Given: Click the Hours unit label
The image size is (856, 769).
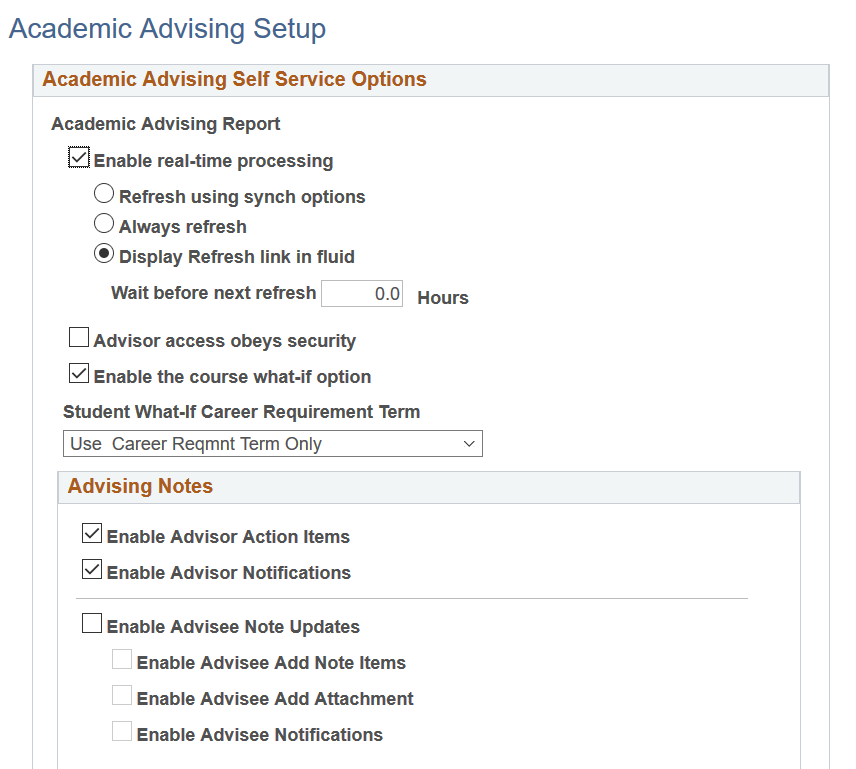Looking at the screenshot, I should [443, 298].
